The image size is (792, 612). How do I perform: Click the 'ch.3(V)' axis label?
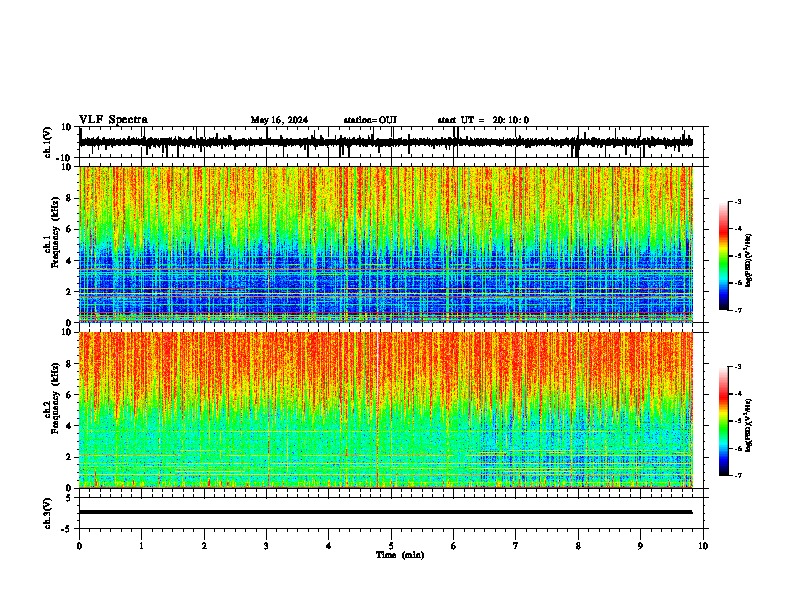pos(48,513)
